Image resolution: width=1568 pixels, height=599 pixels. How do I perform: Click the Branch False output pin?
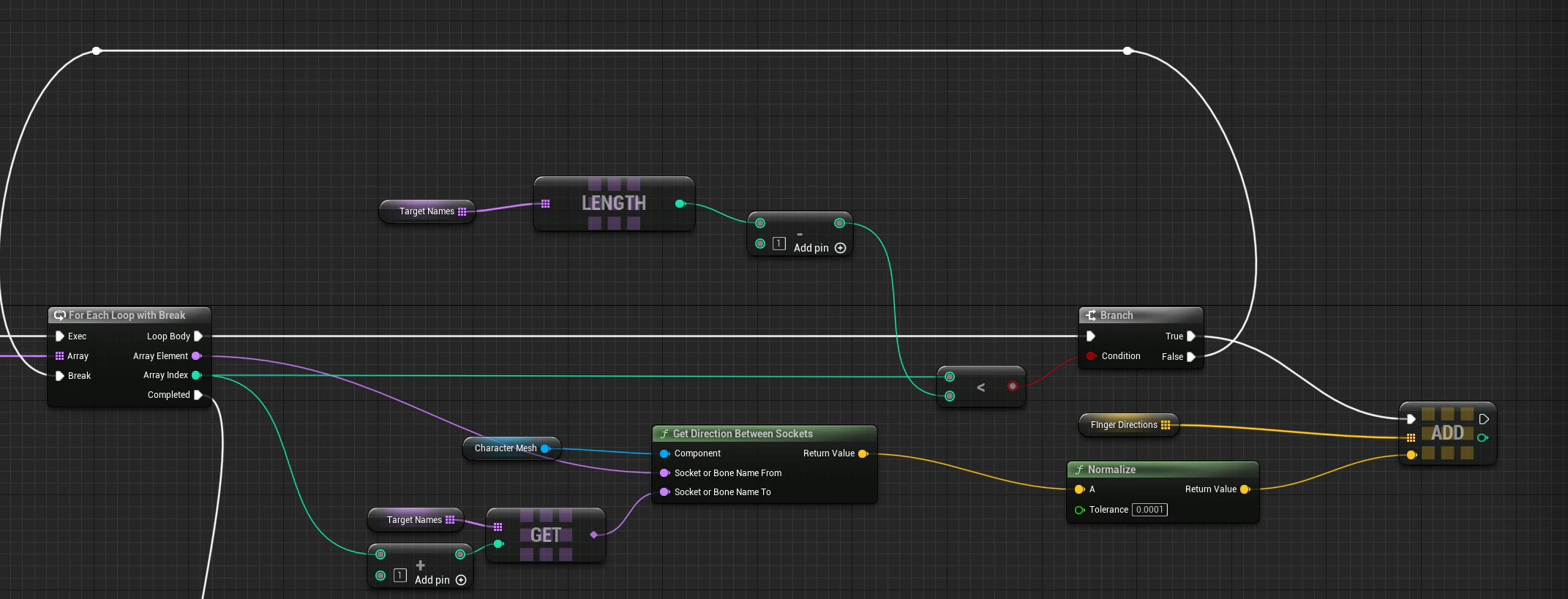point(1191,357)
